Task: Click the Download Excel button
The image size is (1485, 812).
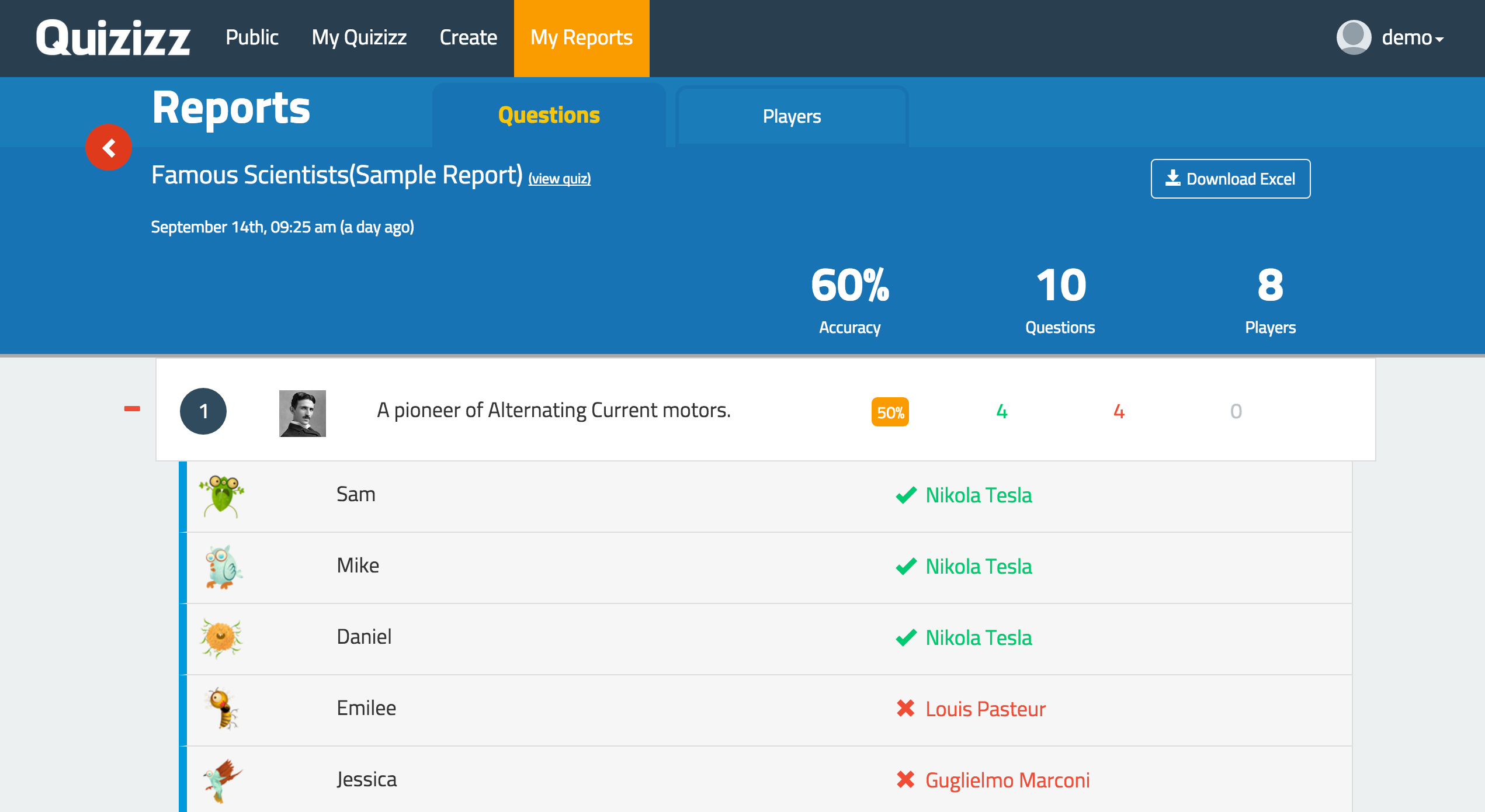Action: 1231,179
